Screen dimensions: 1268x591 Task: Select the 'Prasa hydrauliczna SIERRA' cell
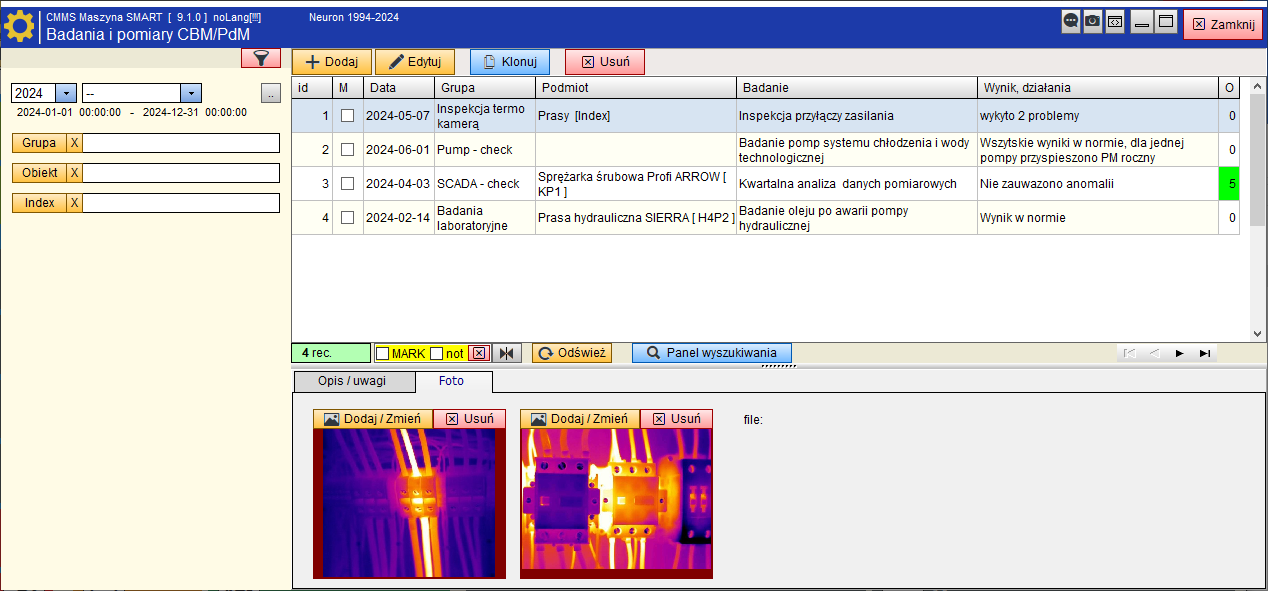(636, 218)
